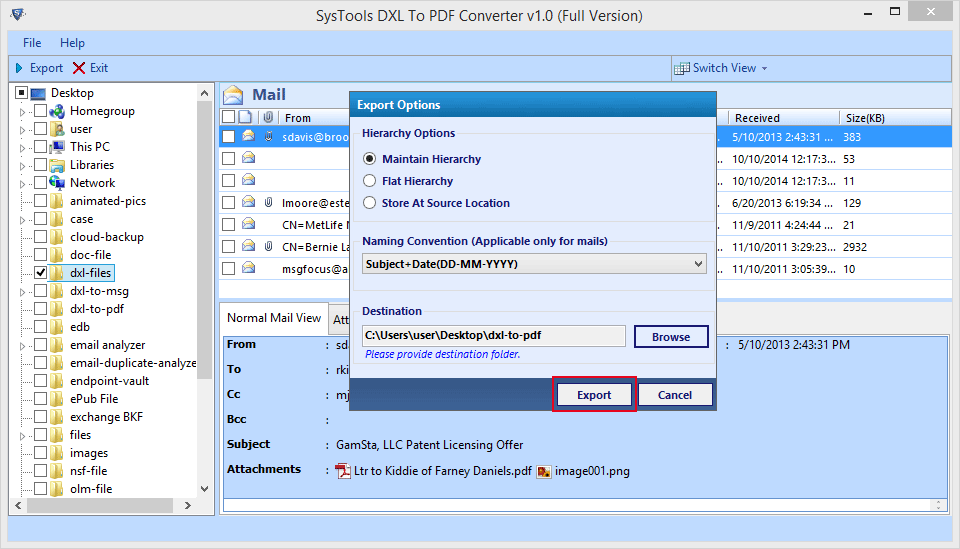Click the Exit toolbar item
This screenshot has width=960, height=549.
pyautogui.click(x=91, y=68)
